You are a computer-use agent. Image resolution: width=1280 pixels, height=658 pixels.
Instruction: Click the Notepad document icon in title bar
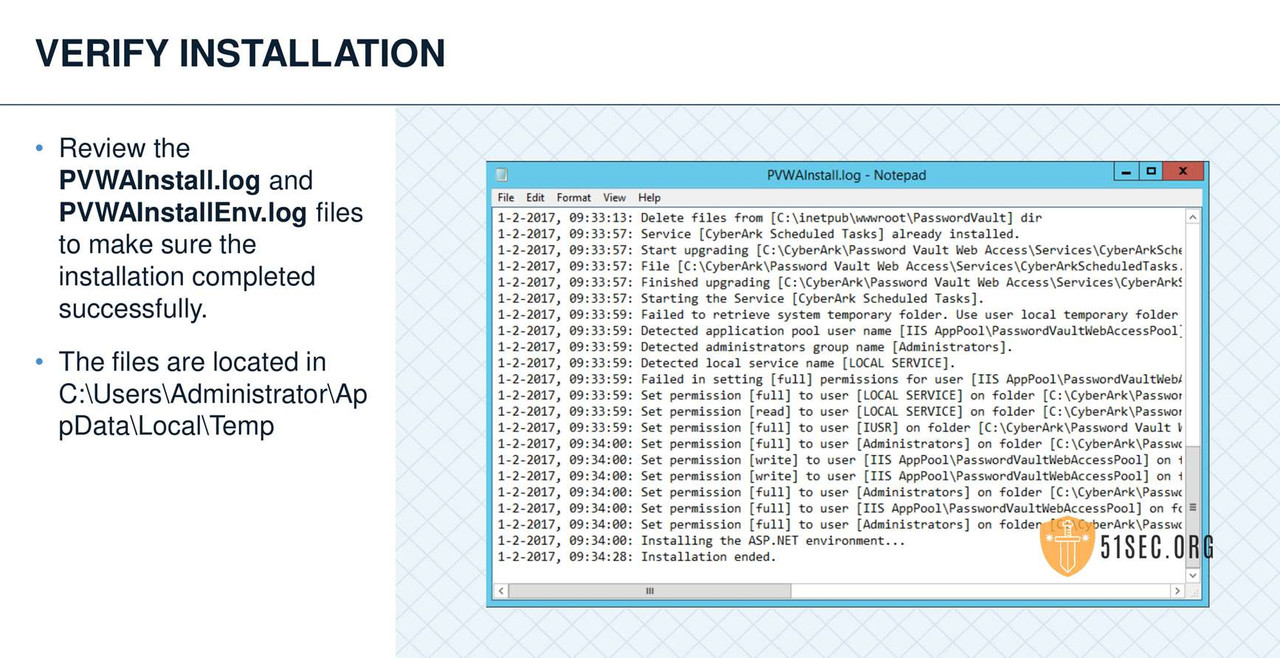click(502, 174)
